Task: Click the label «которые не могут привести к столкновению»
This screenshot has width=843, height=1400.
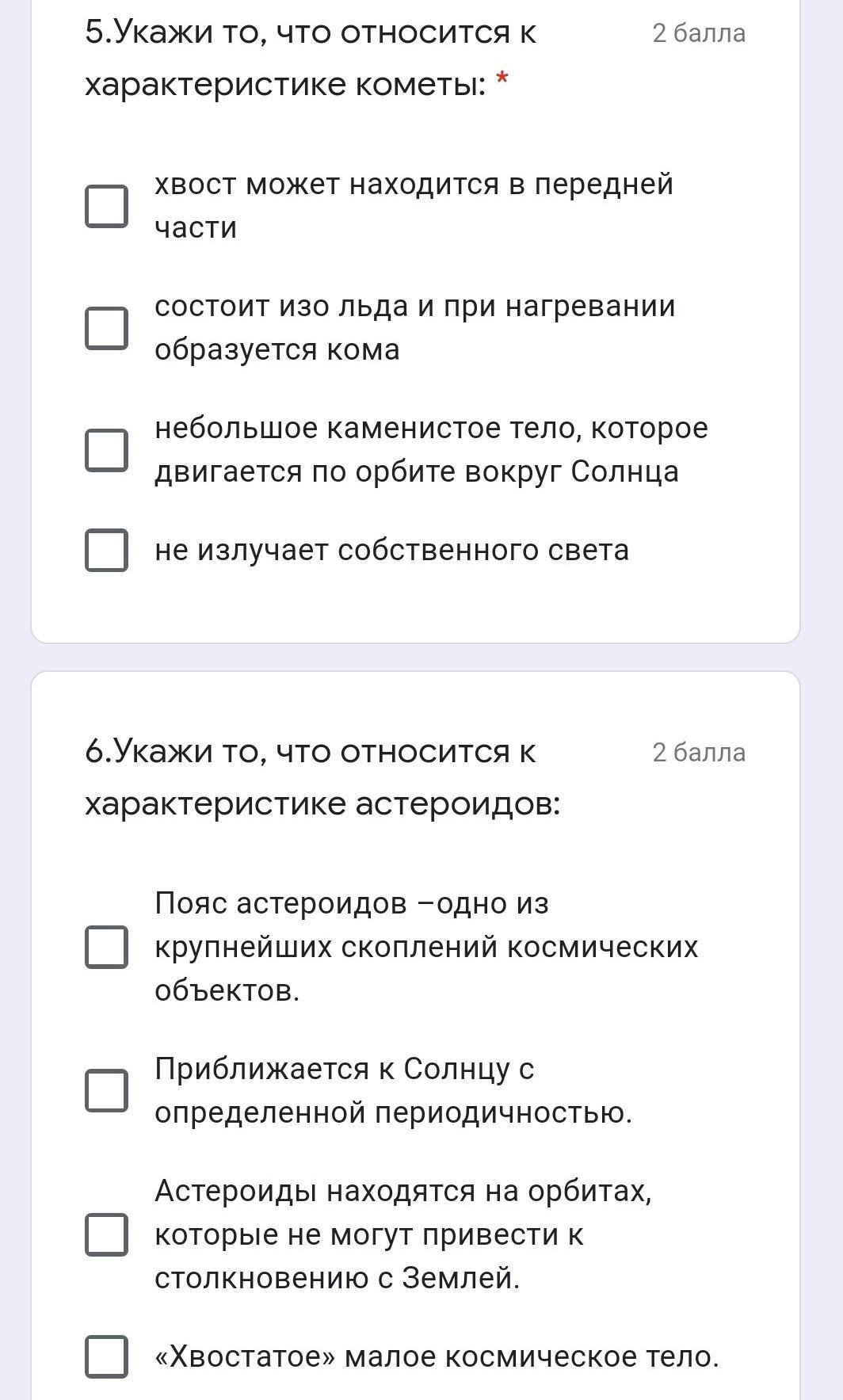Action: tap(368, 1234)
